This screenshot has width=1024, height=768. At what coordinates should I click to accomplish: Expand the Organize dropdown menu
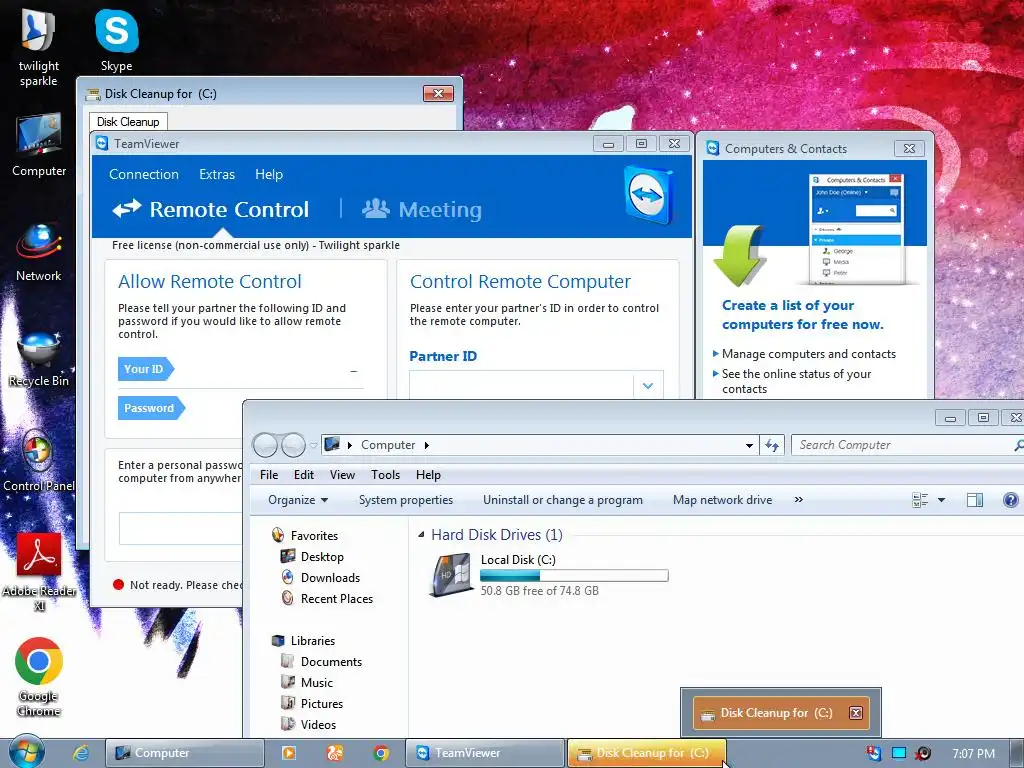click(298, 500)
